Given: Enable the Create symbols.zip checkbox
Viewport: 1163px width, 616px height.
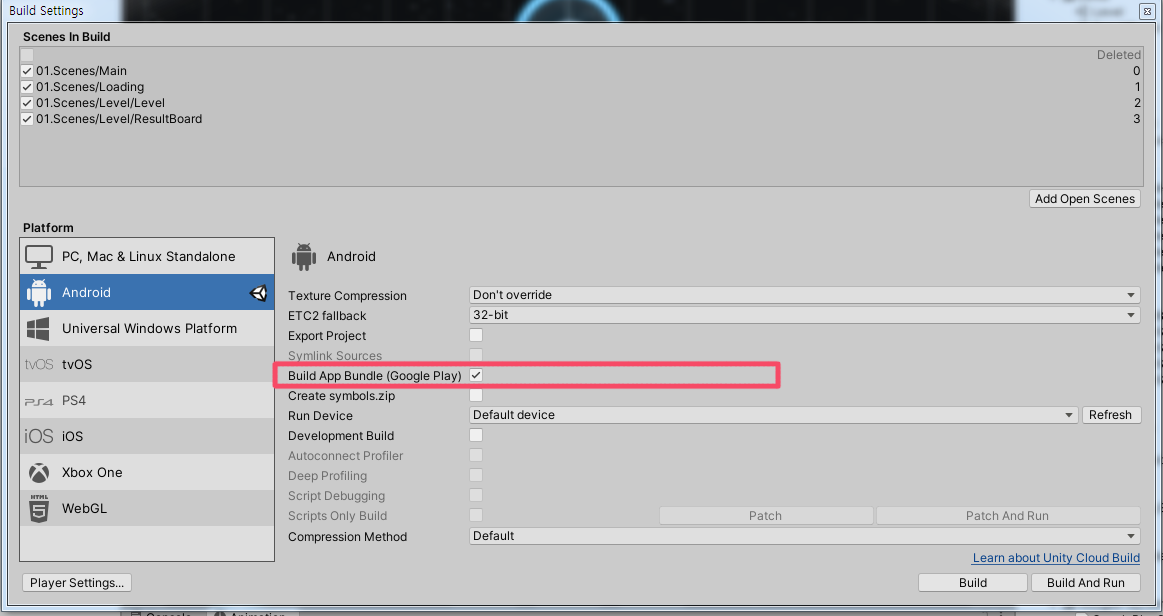Looking at the screenshot, I should 476,395.
